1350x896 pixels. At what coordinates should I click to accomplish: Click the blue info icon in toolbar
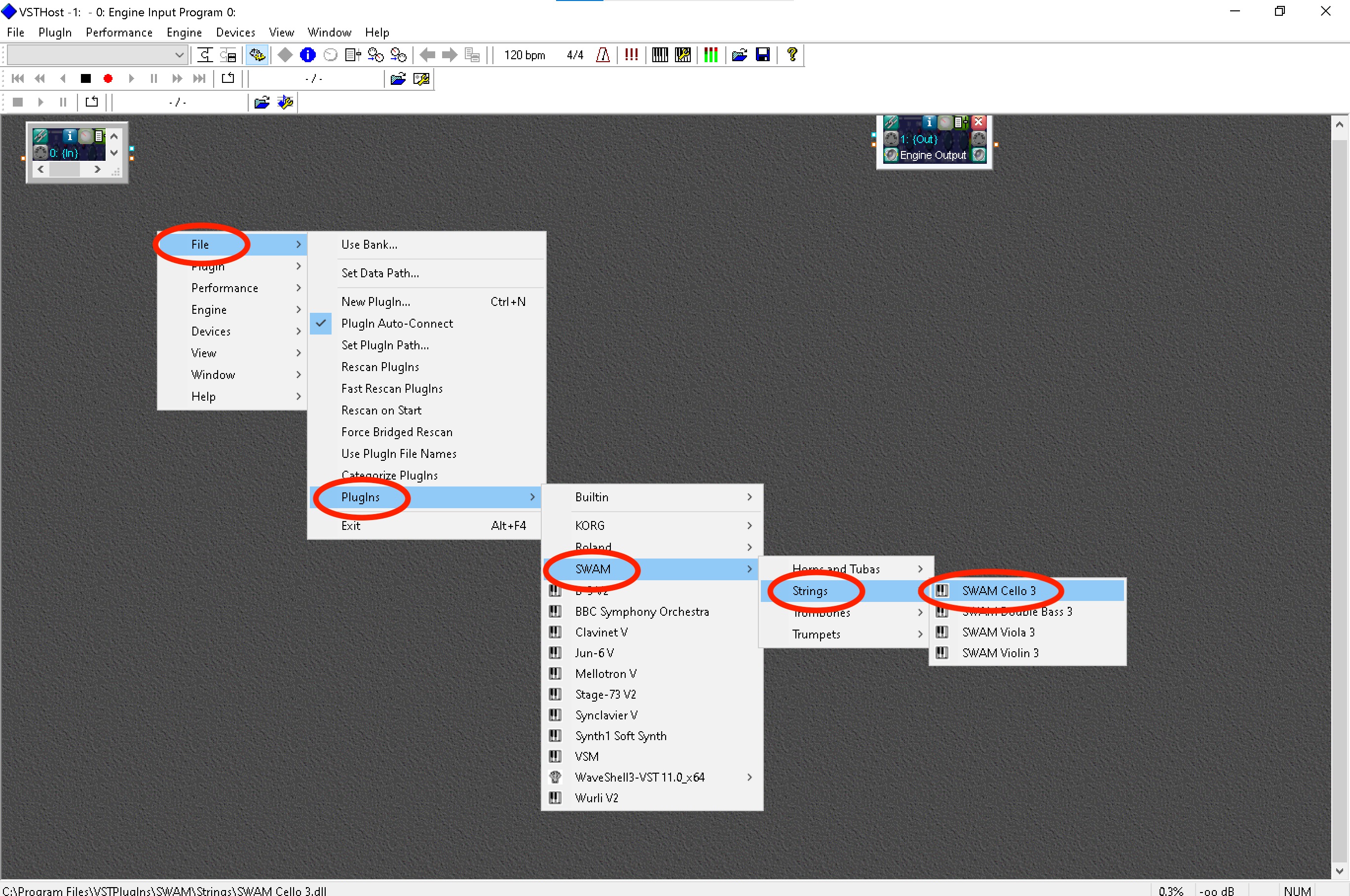[x=307, y=55]
